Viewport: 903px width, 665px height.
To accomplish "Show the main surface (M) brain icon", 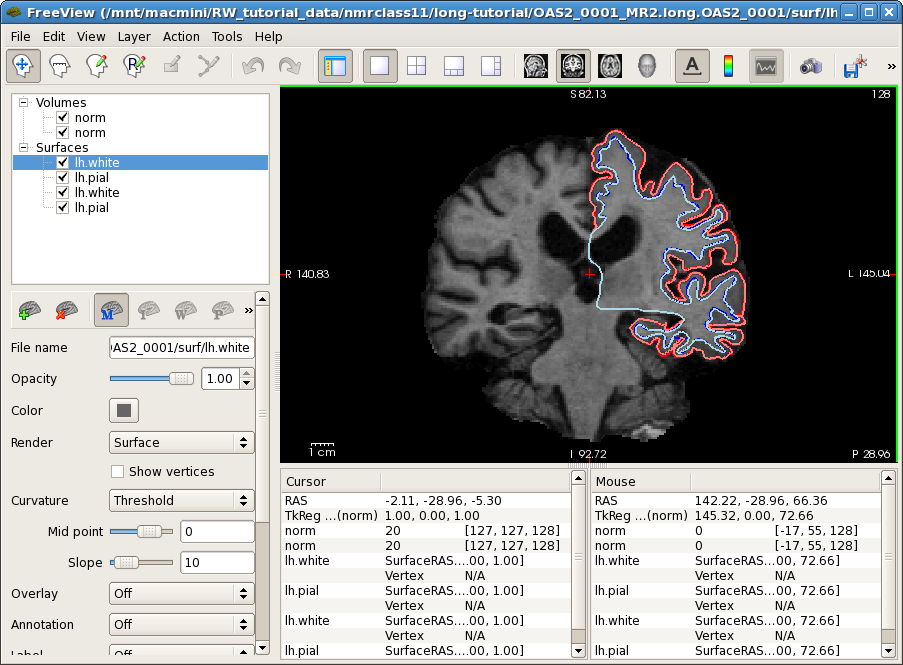I will (x=110, y=311).
